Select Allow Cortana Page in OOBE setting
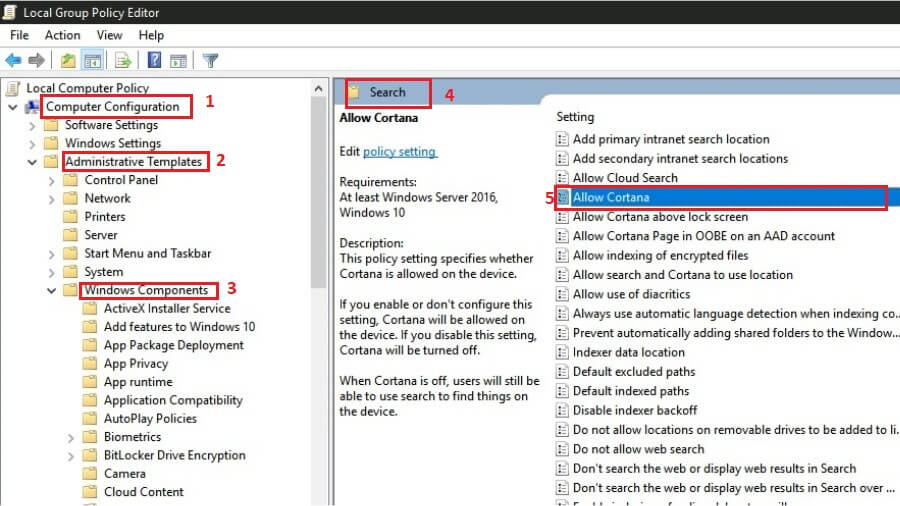Image resolution: width=900 pixels, height=506 pixels. pyautogui.click(x=704, y=236)
